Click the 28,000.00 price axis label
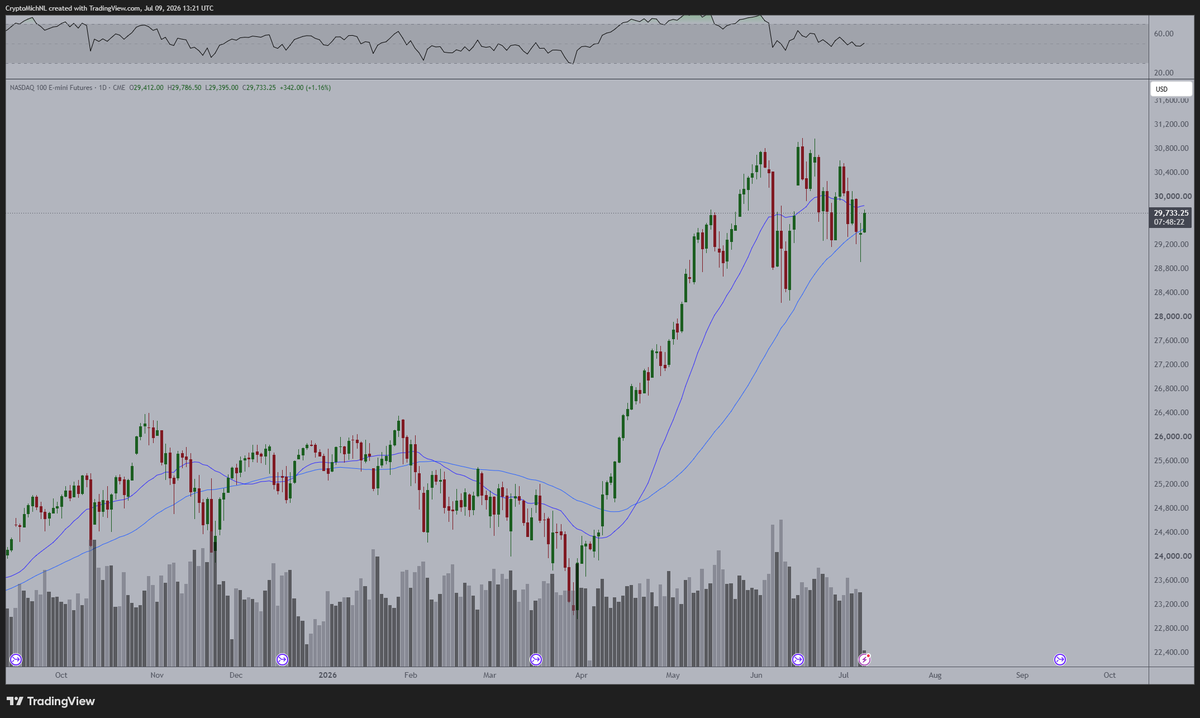 (1171, 317)
